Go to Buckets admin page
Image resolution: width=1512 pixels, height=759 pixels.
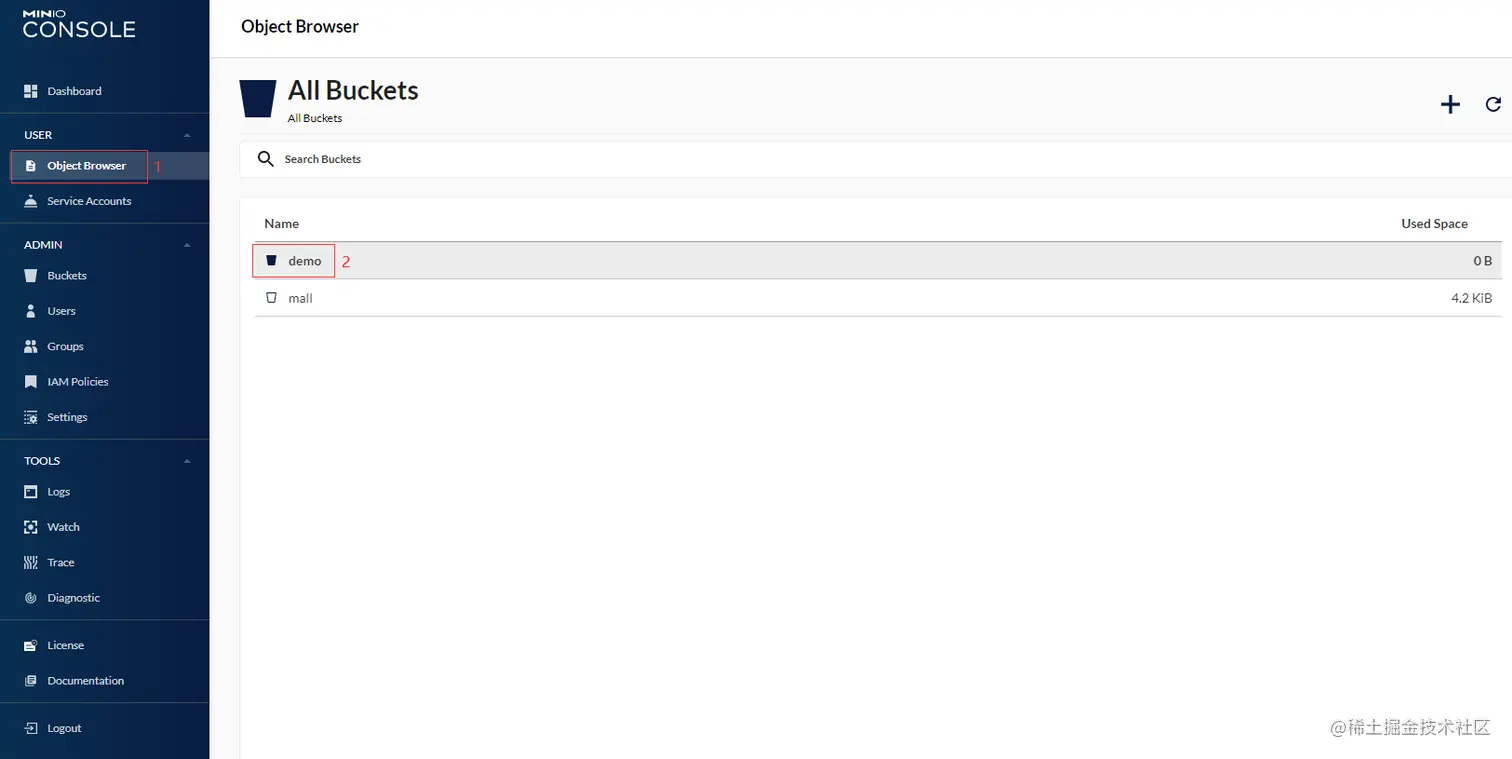67,276
